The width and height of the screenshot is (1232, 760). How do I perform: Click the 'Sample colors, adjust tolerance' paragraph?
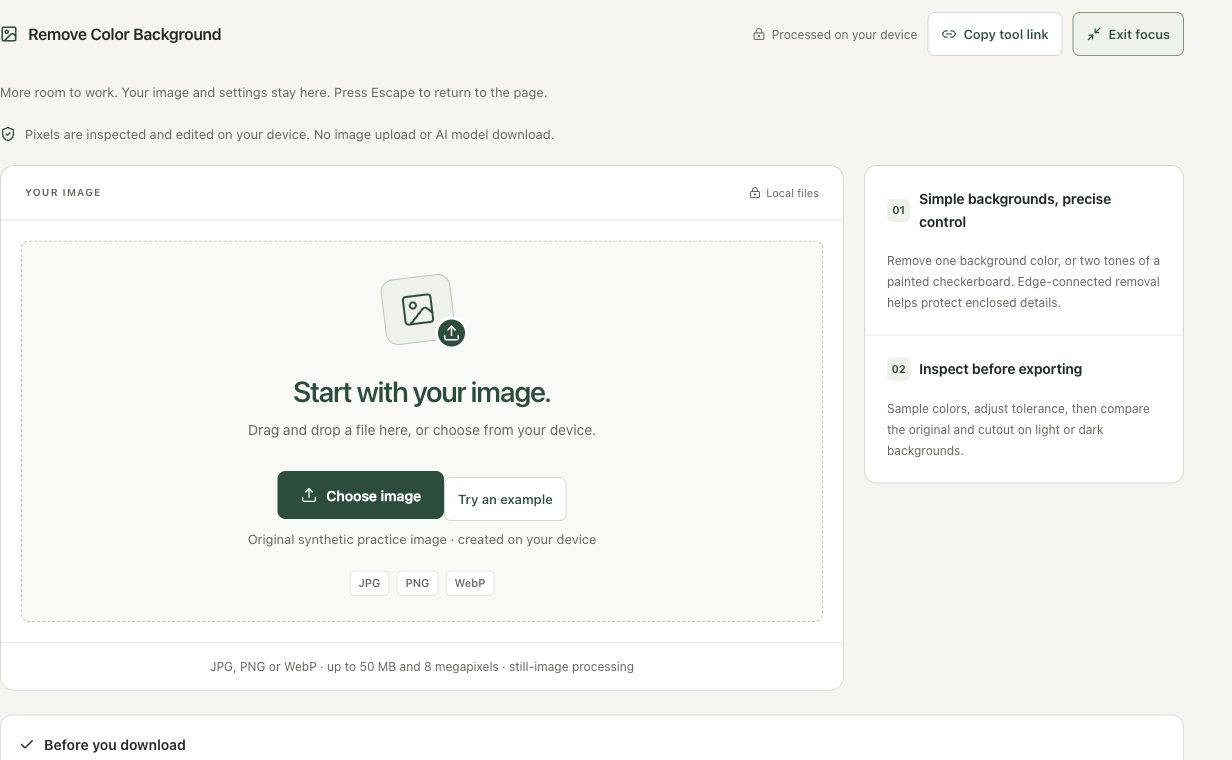(x=1018, y=429)
